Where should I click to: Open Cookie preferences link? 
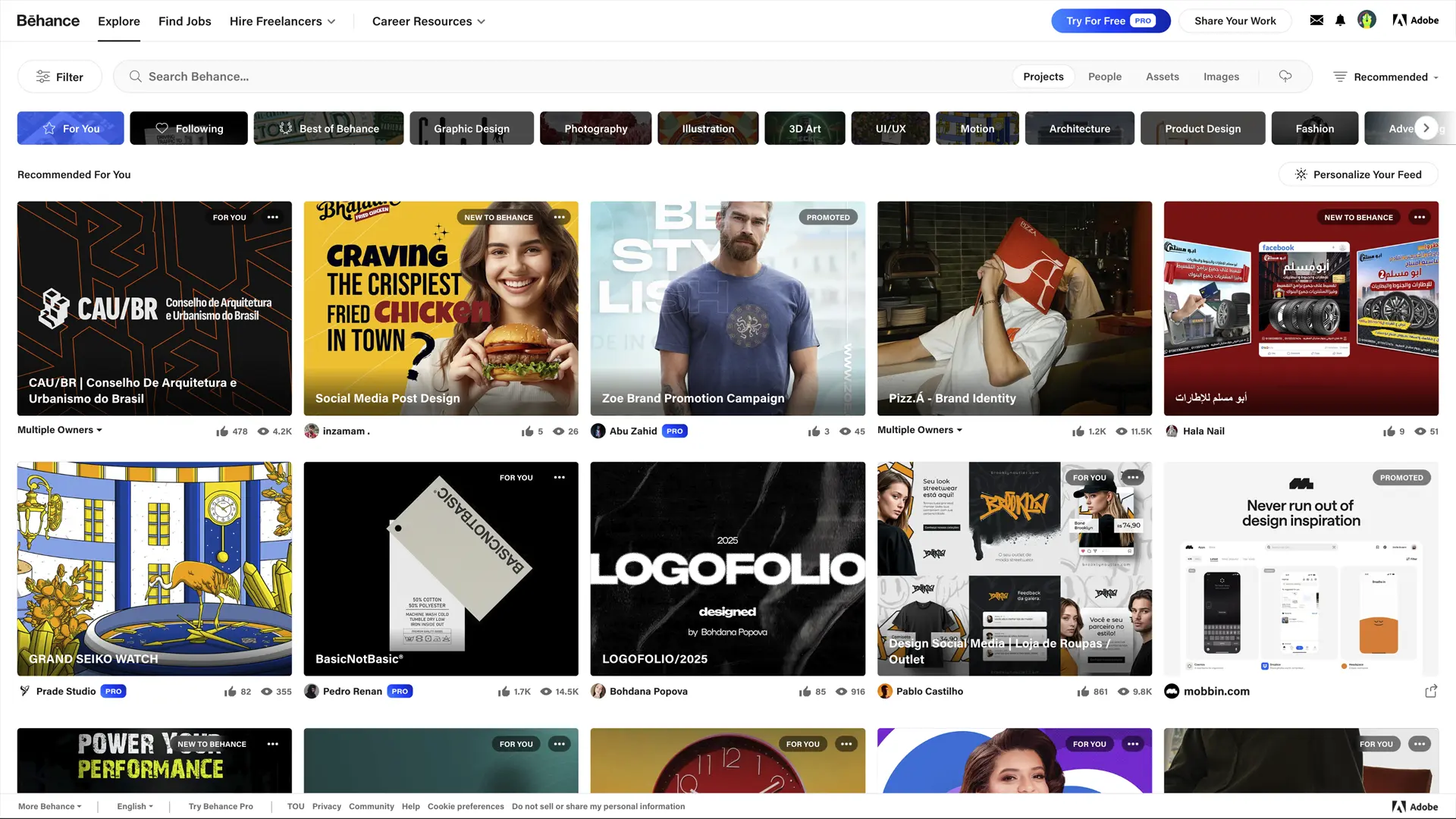pos(466,806)
